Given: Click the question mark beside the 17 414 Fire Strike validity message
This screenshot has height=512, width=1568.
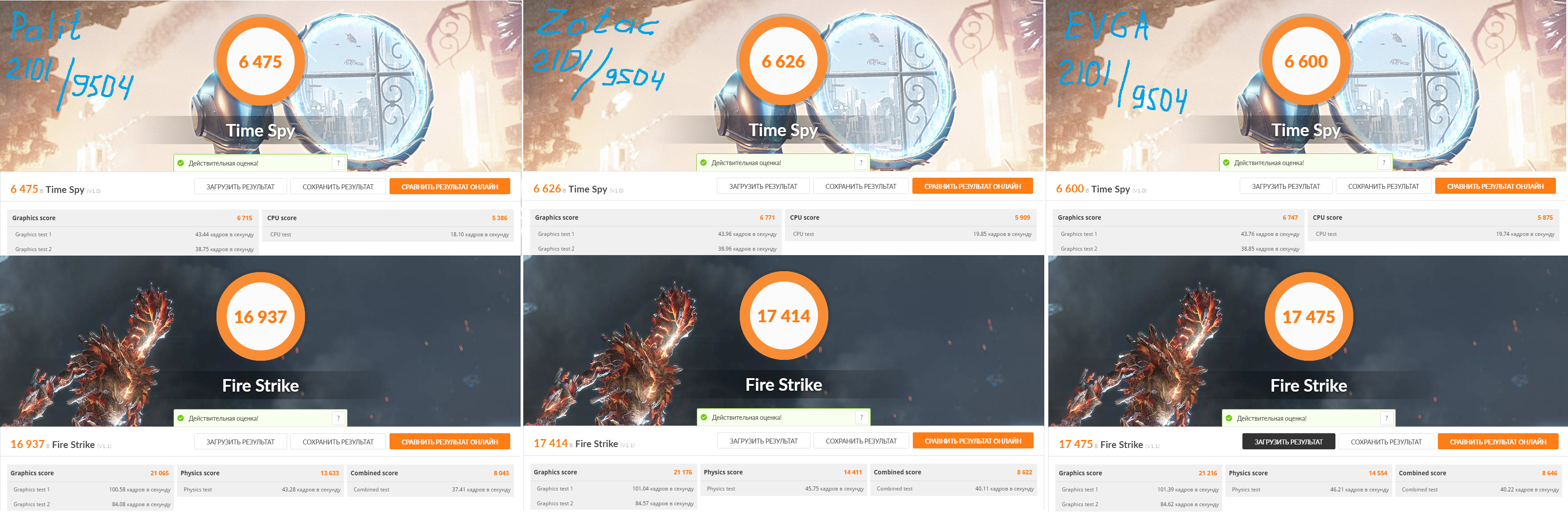Looking at the screenshot, I should pyautogui.click(x=861, y=418).
